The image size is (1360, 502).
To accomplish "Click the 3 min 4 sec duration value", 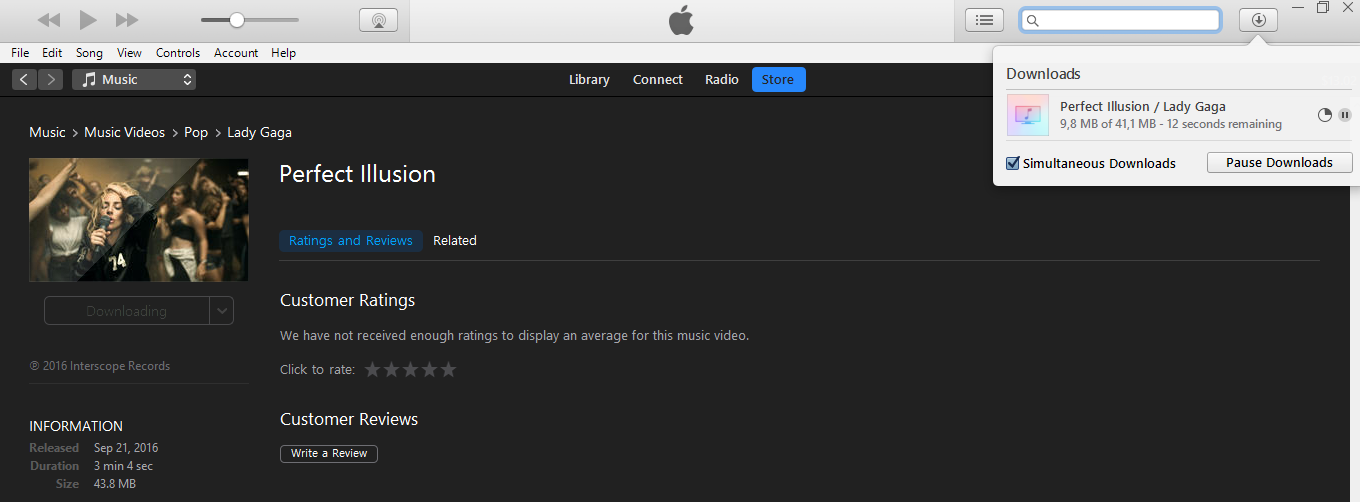I will pyautogui.click(x=123, y=466).
